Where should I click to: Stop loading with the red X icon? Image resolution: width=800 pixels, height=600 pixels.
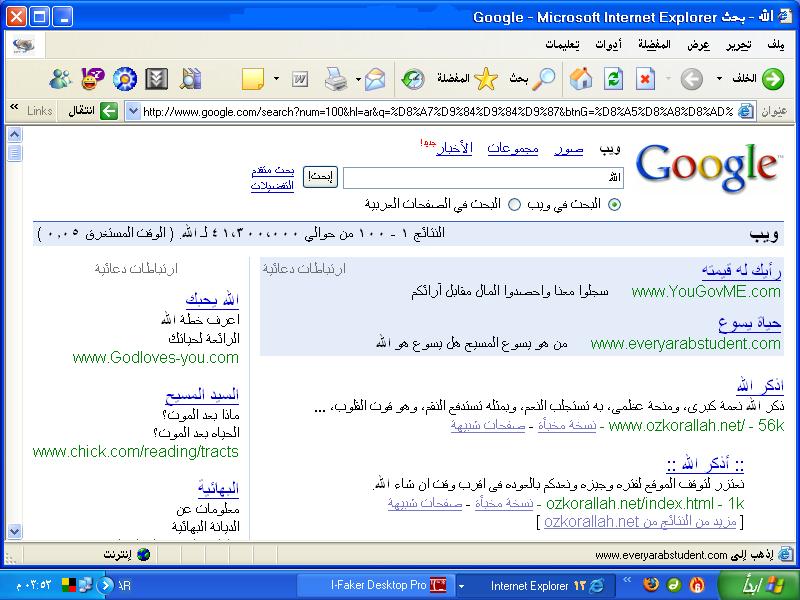[x=645, y=79]
